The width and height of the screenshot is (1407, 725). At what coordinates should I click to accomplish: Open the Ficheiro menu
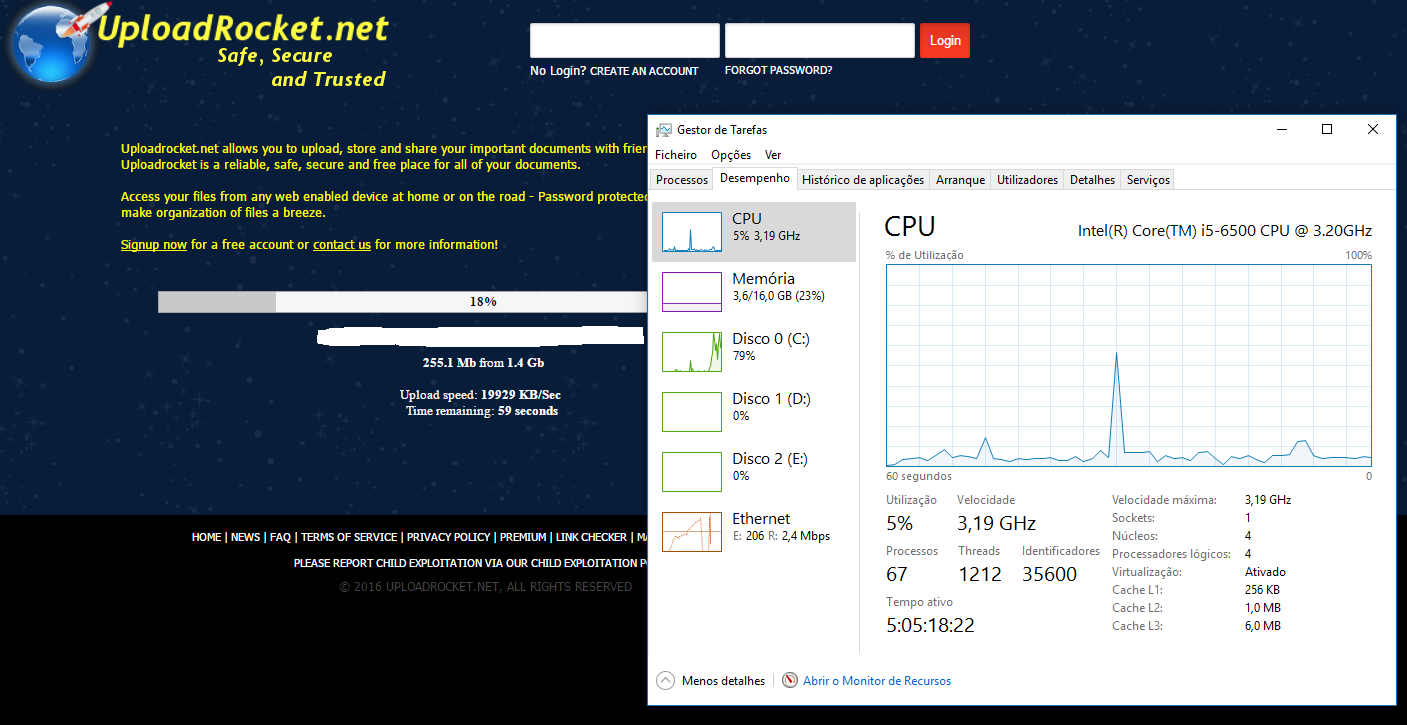pos(676,155)
